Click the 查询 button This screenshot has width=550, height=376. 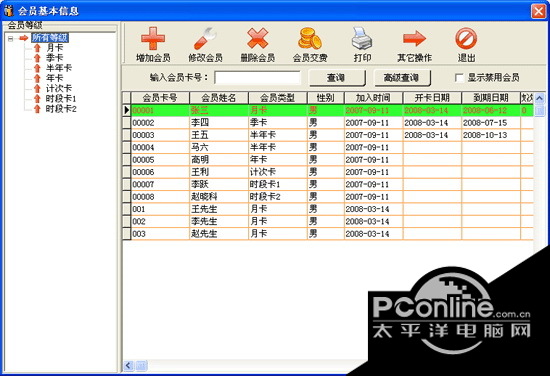[337, 78]
